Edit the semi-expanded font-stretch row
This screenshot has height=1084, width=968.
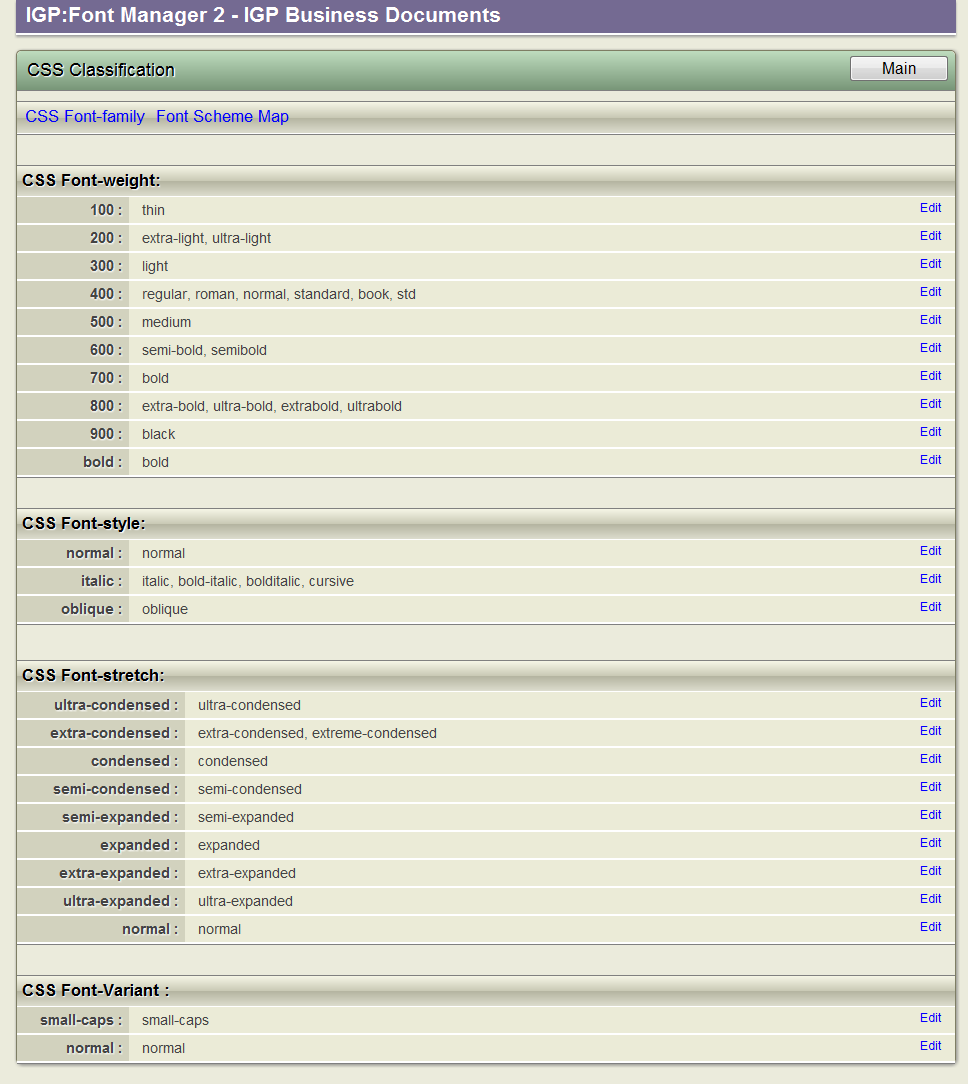point(930,815)
